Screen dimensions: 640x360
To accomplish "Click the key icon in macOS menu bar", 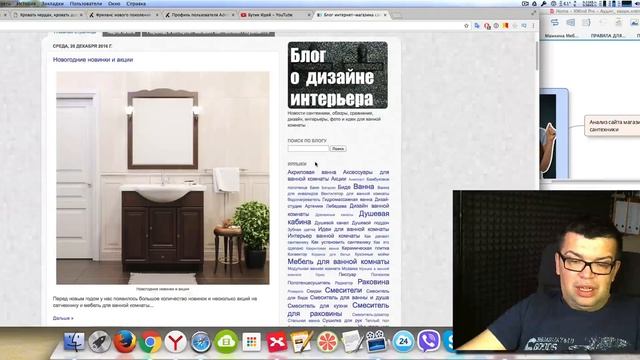I will (544, 4).
